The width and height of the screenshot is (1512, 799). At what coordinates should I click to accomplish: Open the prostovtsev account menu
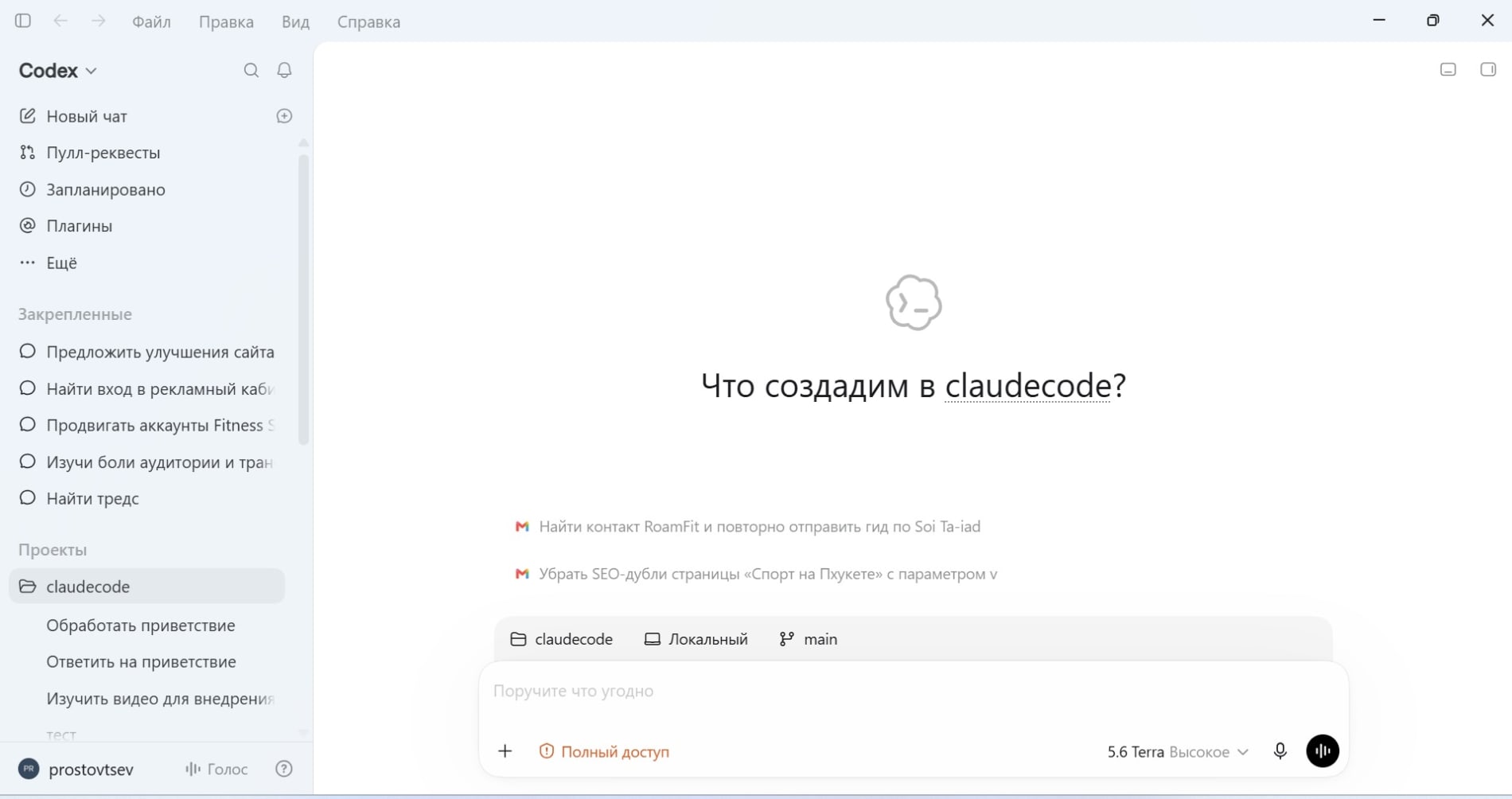[x=76, y=769]
